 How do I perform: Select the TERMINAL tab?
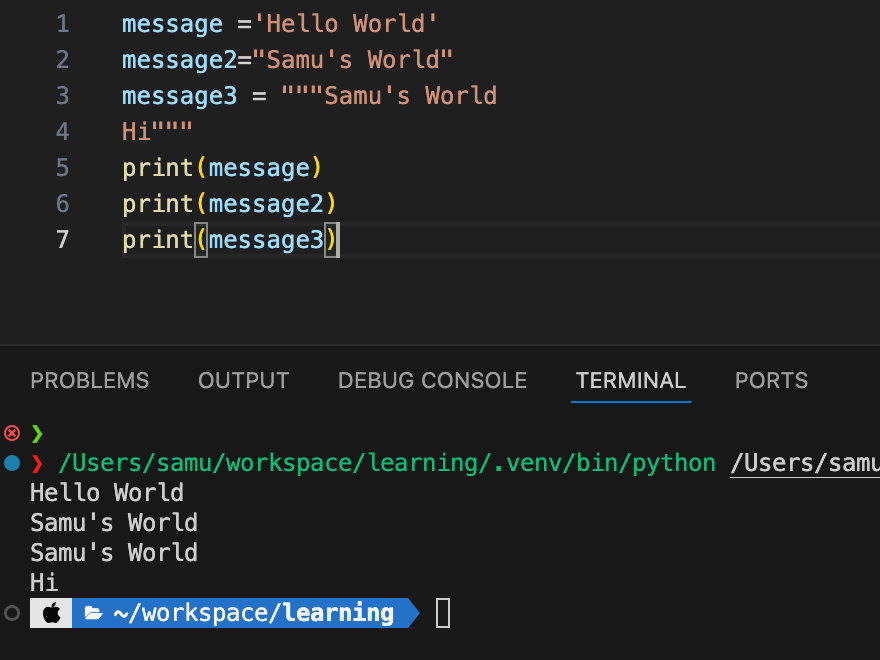tap(630, 381)
